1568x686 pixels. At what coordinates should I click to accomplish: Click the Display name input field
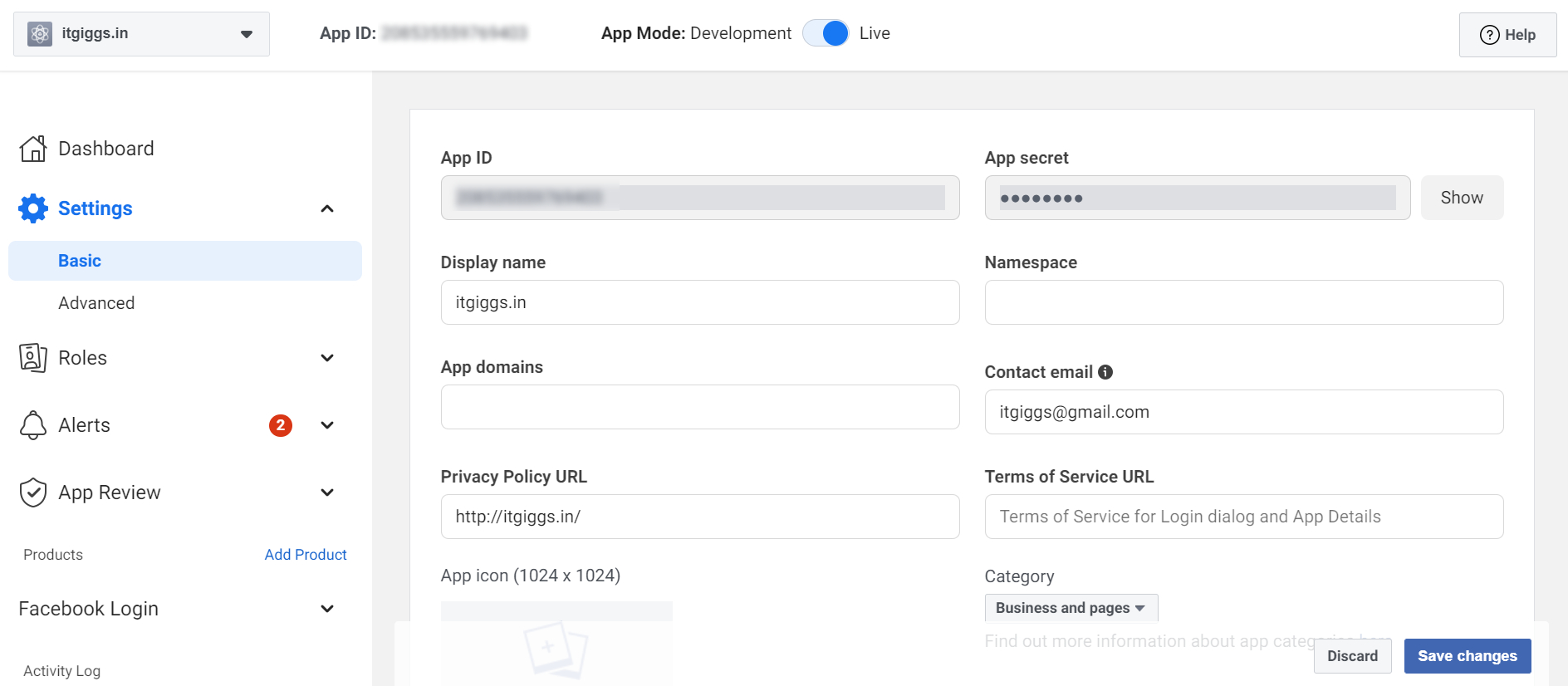click(700, 302)
